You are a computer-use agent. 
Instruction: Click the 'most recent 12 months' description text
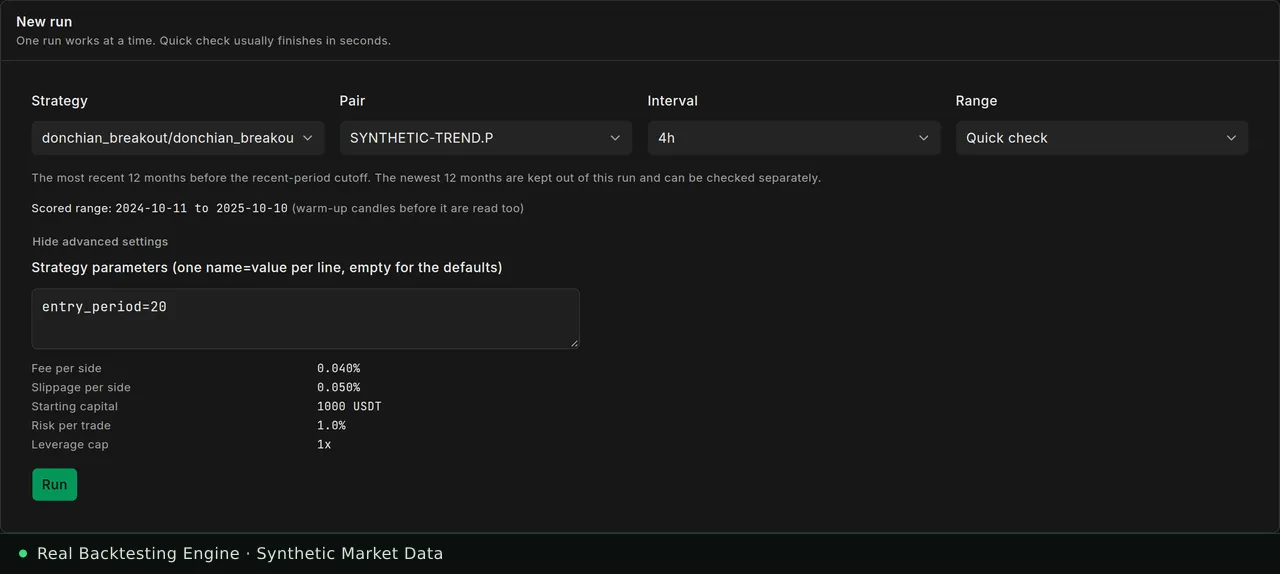pyautogui.click(x=426, y=178)
